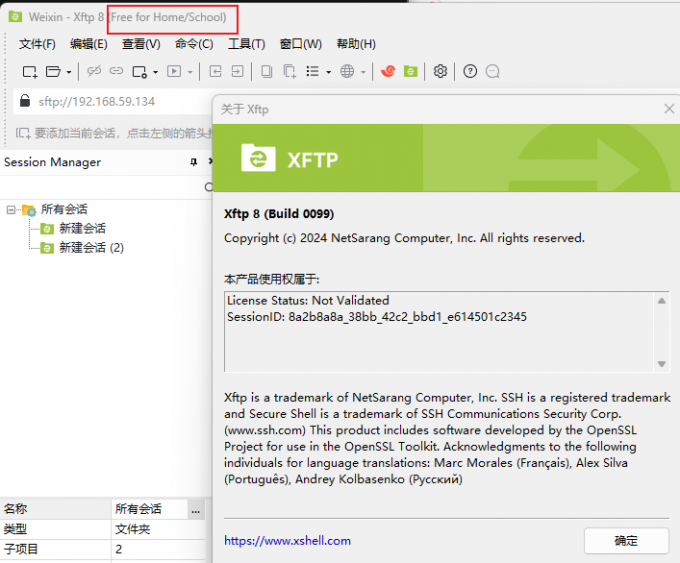Click the Xftp app icon in title bar
This screenshot has height=563, width=680.
tap(16, 17)
